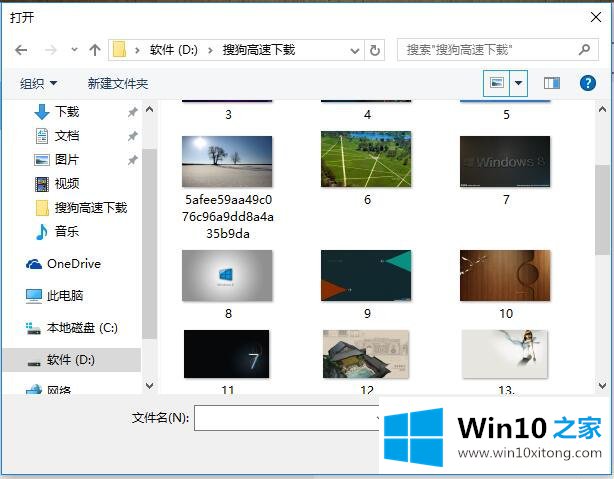The image size is (614, 479).
Task: Expand the address bar history dropdown
Action: click(x=355, y=51)
